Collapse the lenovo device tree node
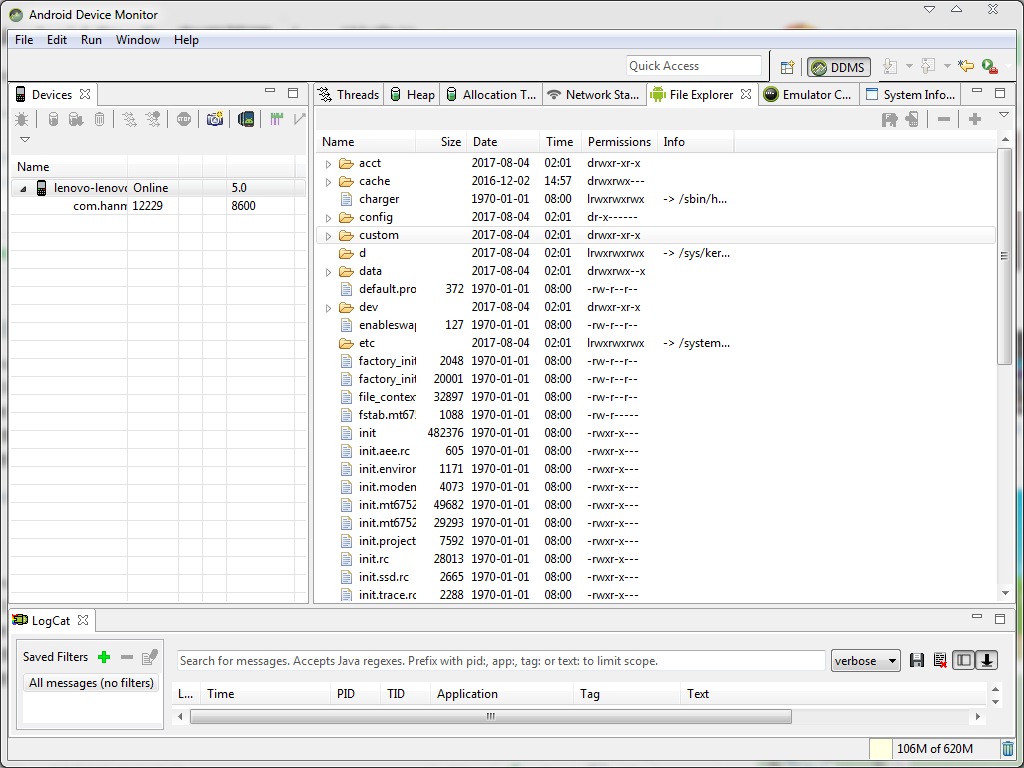1024x768 pixels. (x=24, y=189)
